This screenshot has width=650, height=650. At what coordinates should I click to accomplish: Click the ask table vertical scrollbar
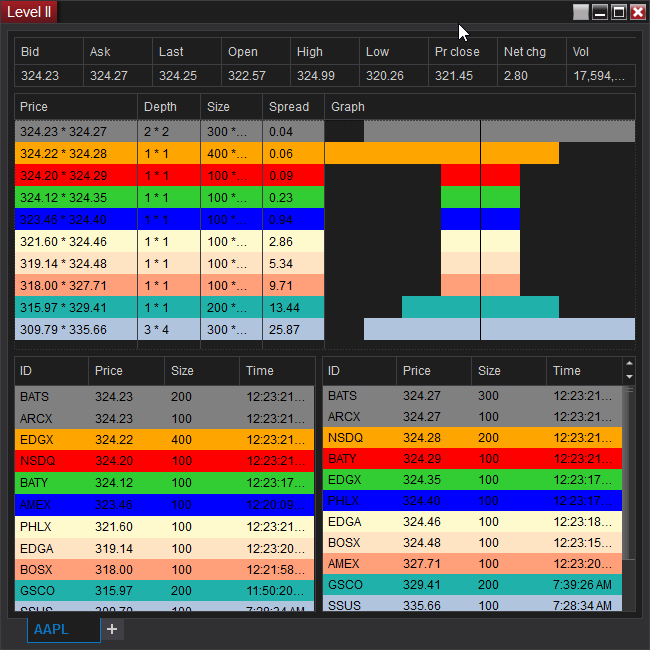point(629,473)
